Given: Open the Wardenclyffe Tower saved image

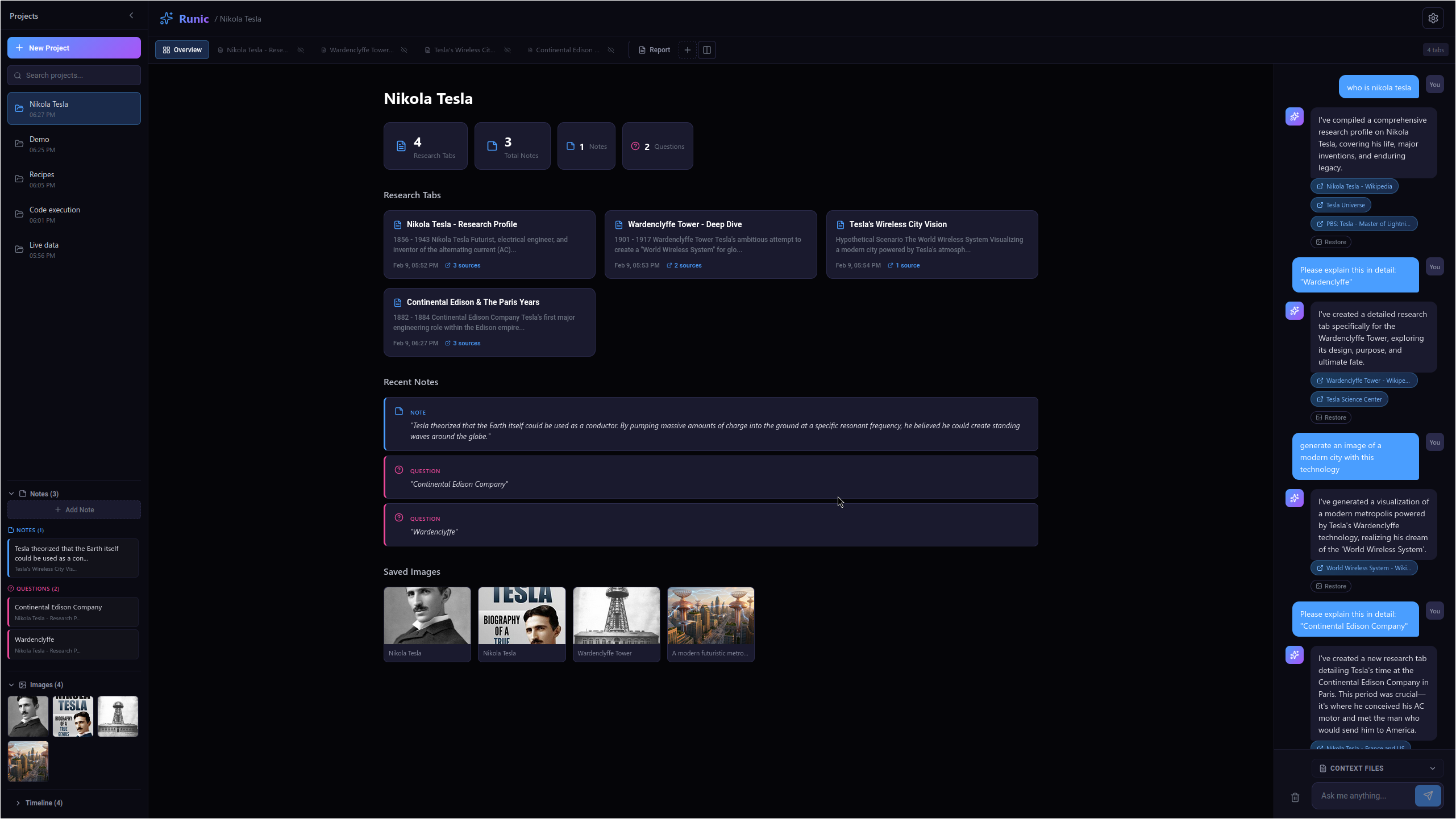Looking at the screenshot, I should [616, 624].
